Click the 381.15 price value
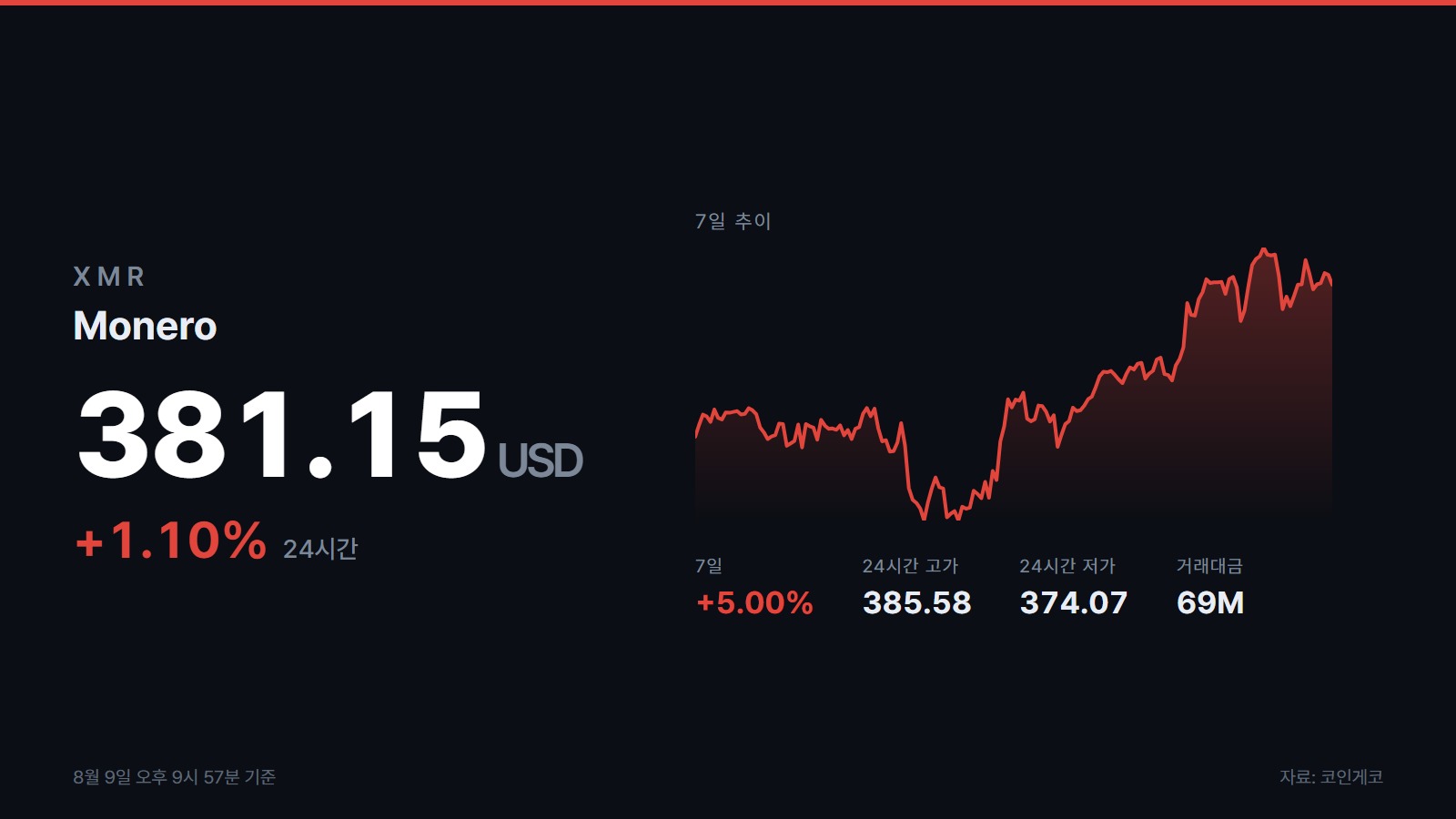Screen dimensions: 1456x819 click(x=282, y=434)
